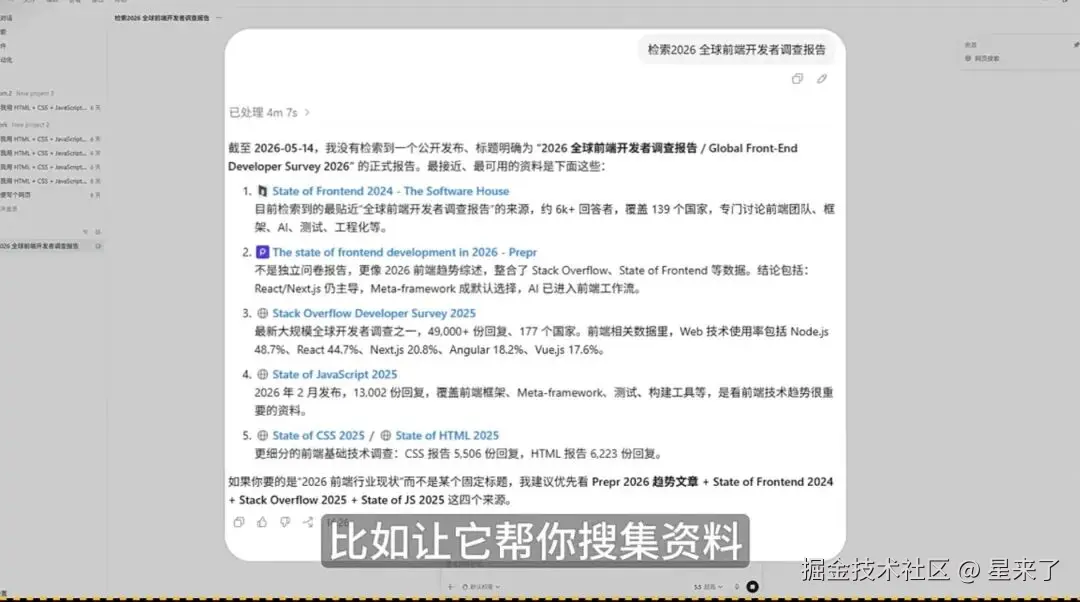The image size is (1080, 602).
Task: Click the new chat icon above sidebar chat list
Action: point(98,232)
